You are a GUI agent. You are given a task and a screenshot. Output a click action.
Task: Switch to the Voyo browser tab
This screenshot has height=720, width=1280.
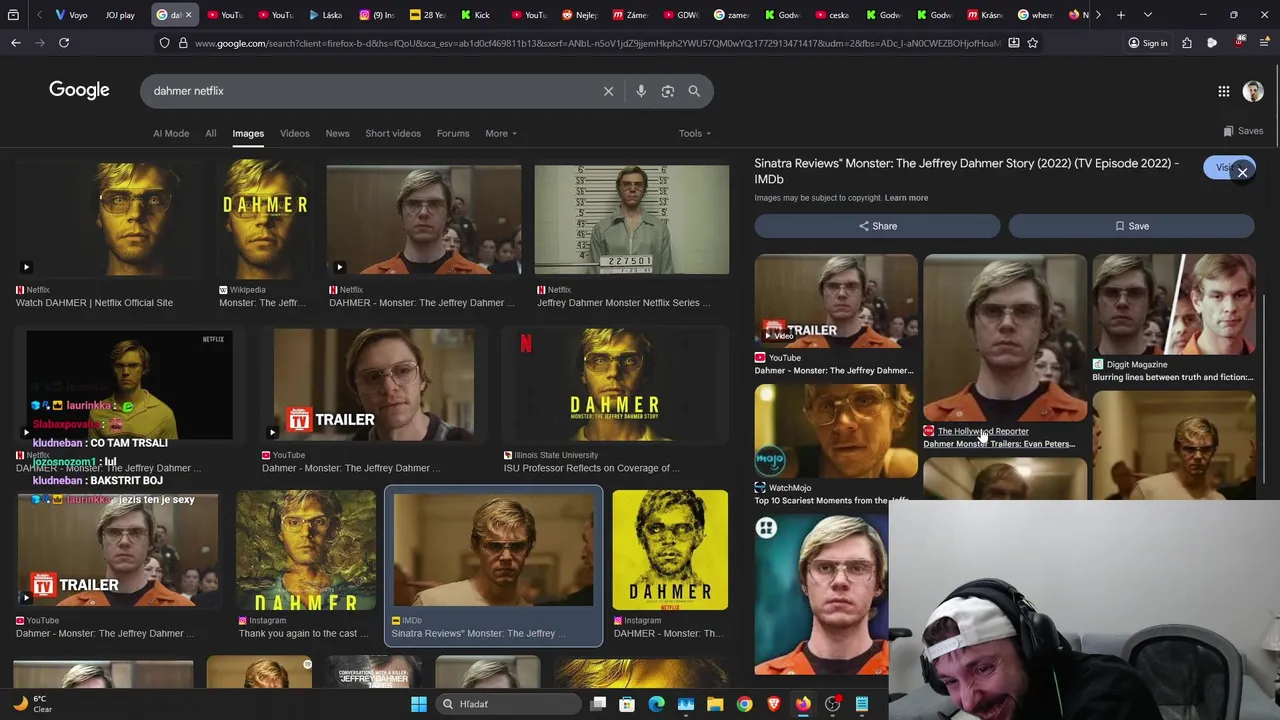[x=71, y=15]
